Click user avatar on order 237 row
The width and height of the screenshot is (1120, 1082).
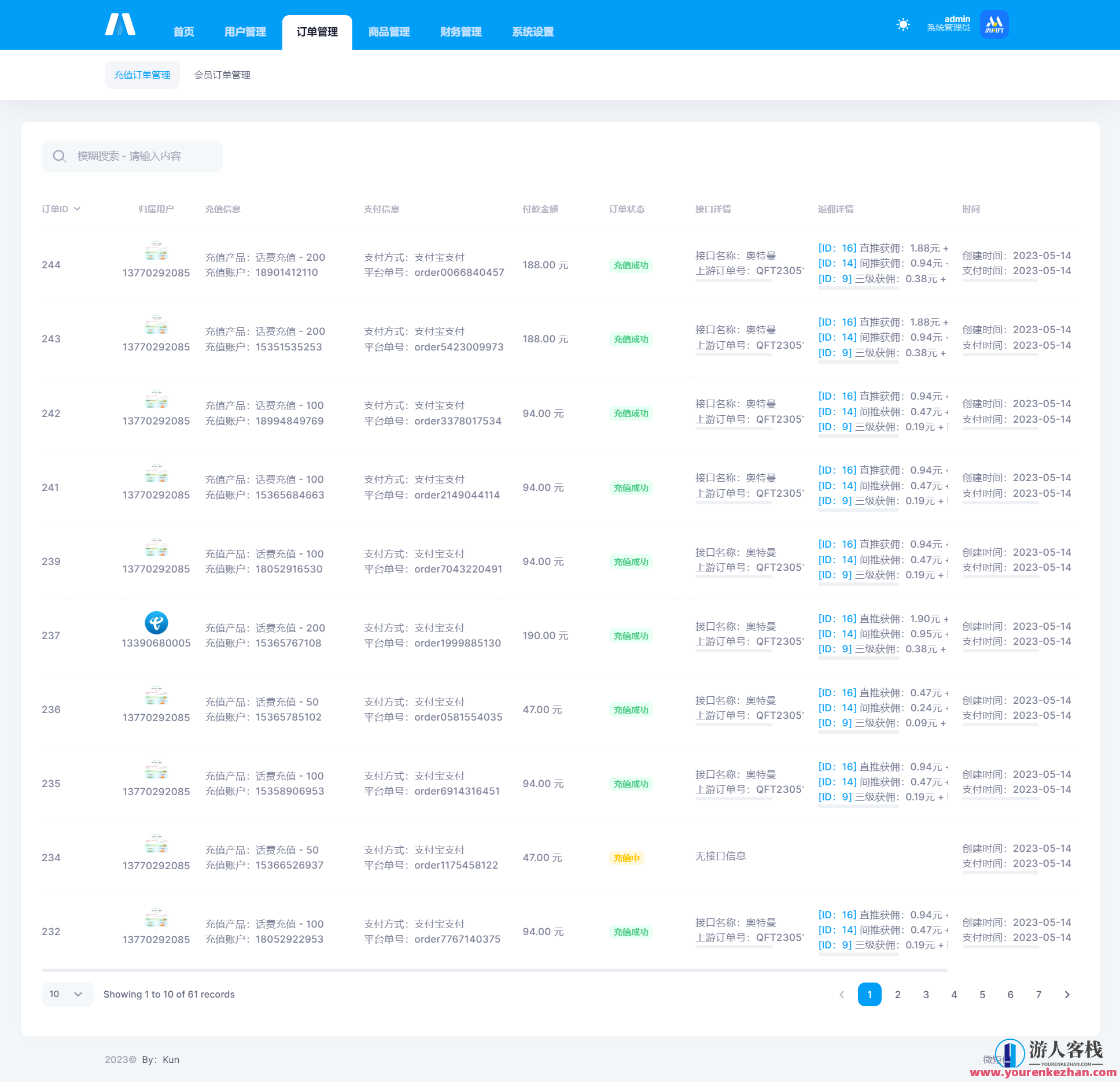click(x=156, y=623)
